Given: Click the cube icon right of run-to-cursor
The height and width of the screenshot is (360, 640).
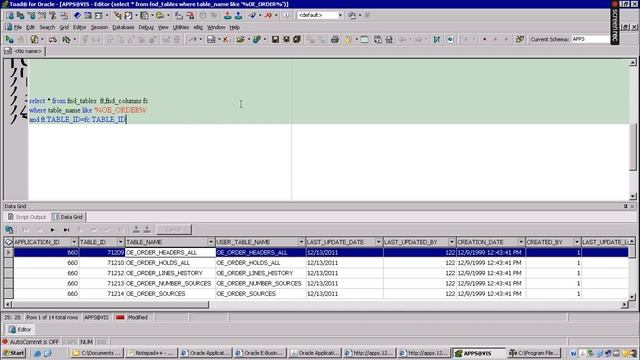Looking at the screenshot, I should (x=450, y=40).
